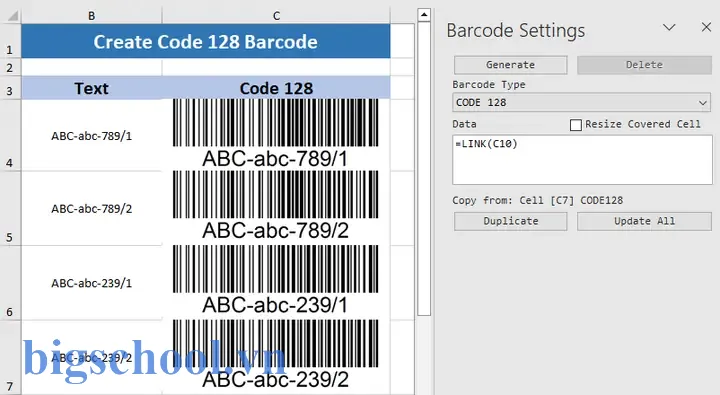Select the ABC-abc-789/1 barcode image
720x395 pixels.
coord(276,134)
